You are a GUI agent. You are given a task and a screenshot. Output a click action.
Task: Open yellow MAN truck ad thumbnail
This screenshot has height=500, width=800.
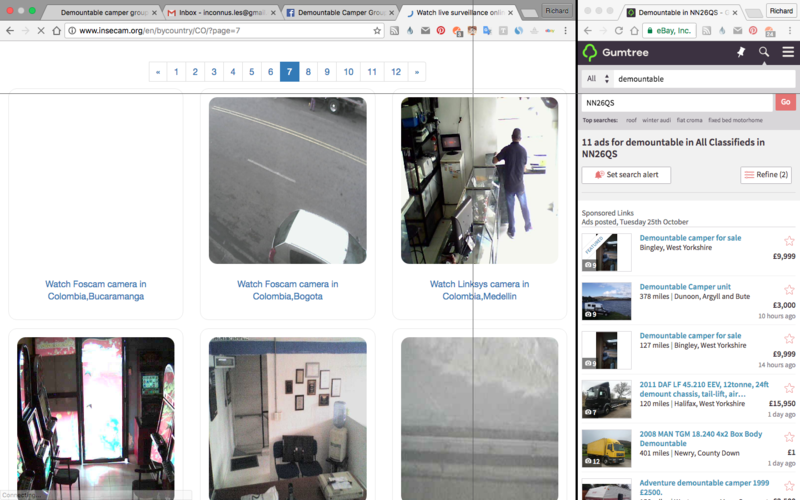[x=606, y=448]
